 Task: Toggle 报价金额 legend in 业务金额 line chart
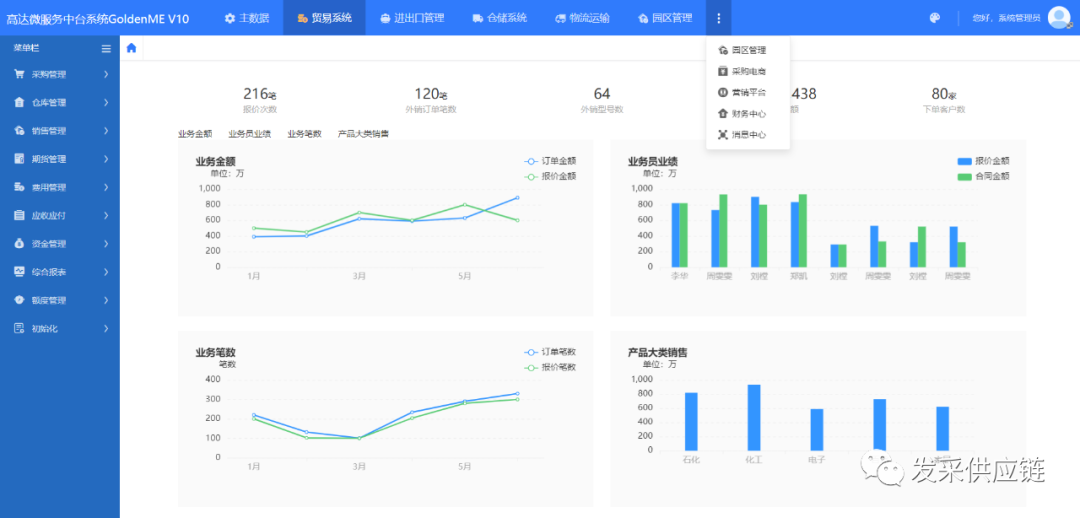pos(550,176)
